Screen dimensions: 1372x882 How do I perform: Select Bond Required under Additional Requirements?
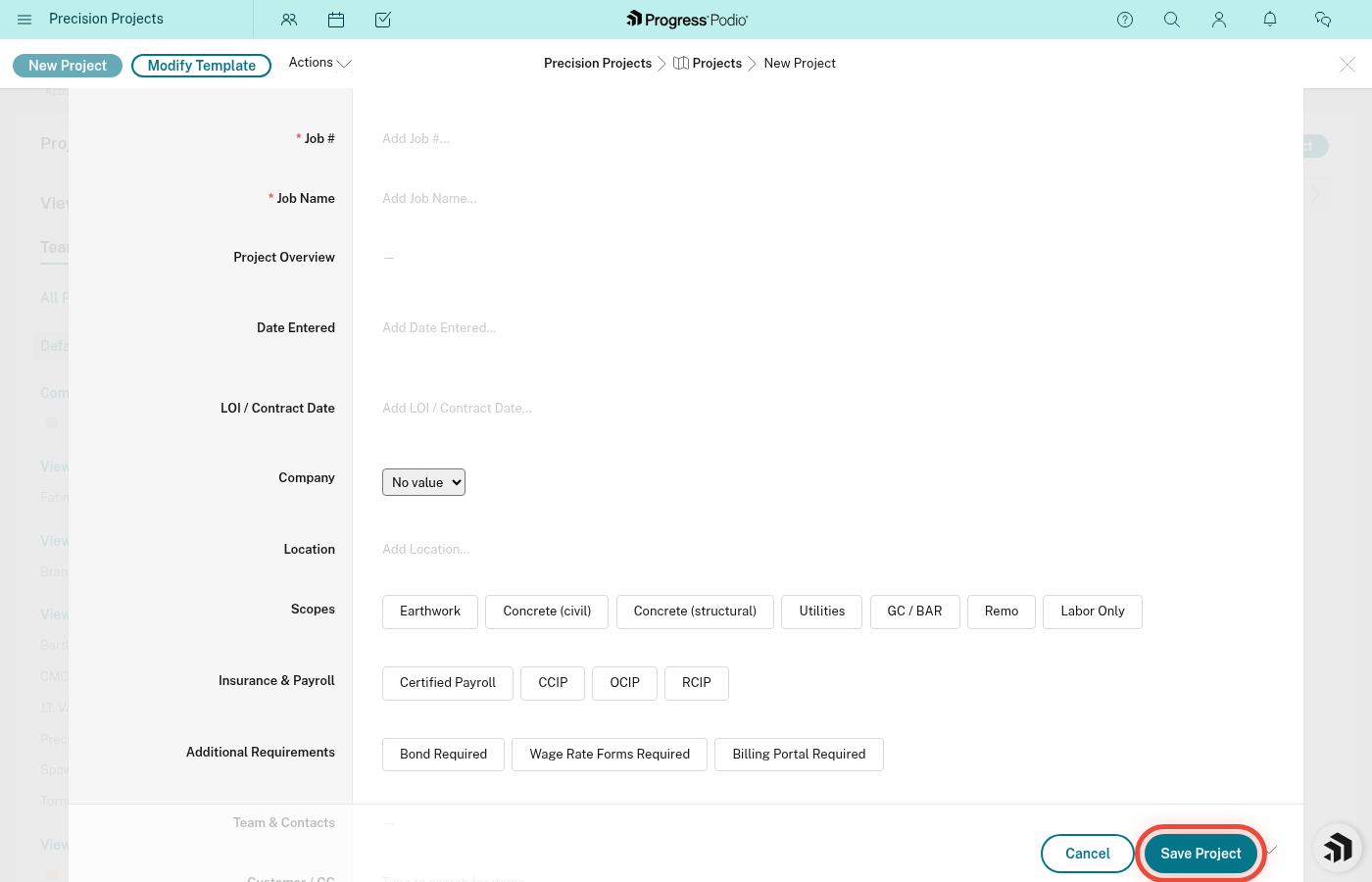point(443,755)
